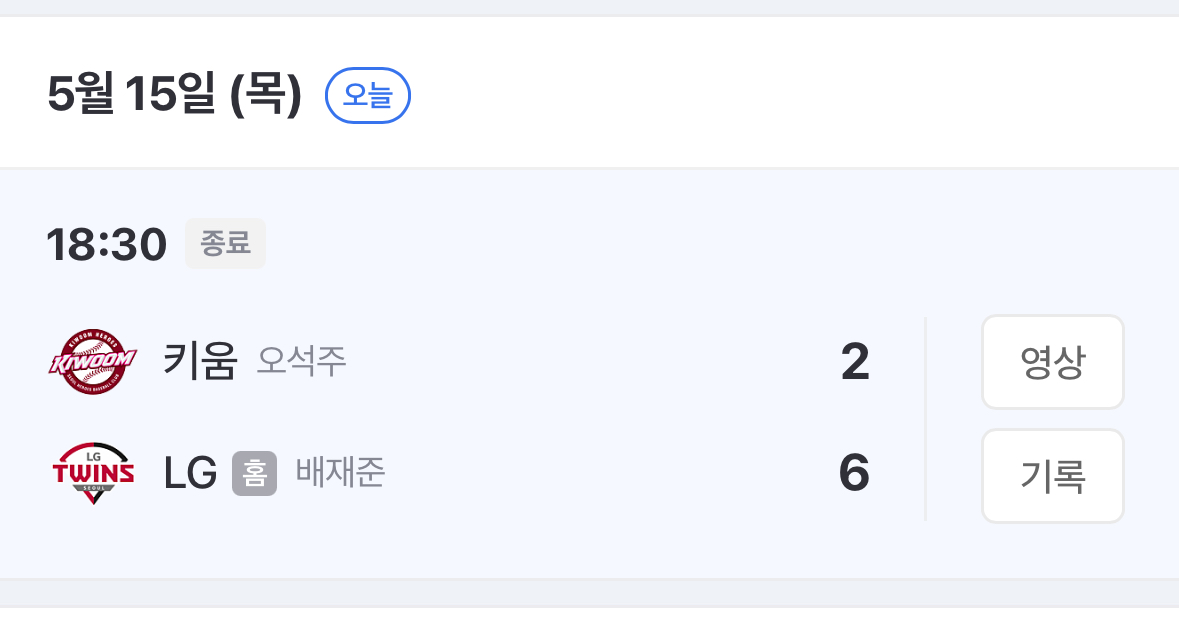
Task: Click the vertical divider beside the scores
Action: [x=925, y=419]
